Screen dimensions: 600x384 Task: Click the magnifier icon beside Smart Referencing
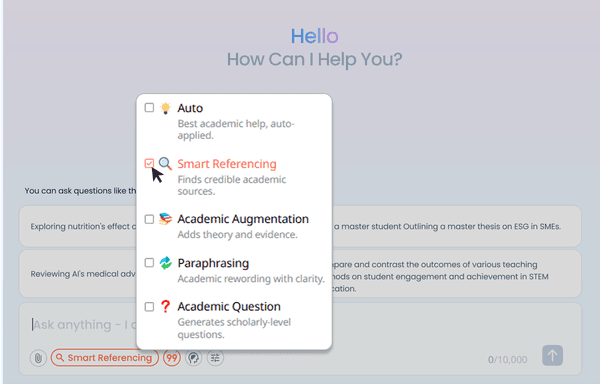click(165, 164)
